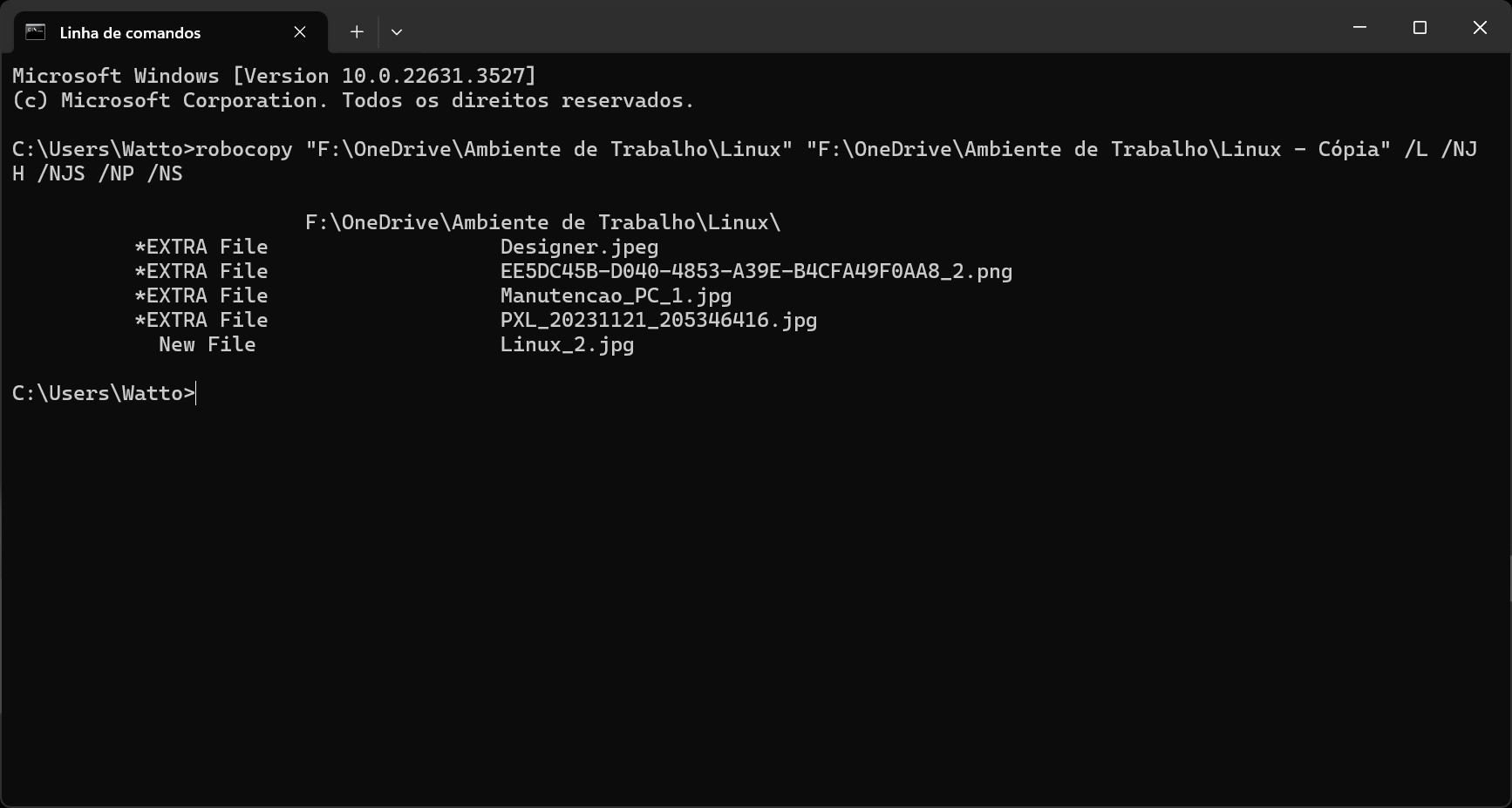The height and width of the screenshot is (808, 1512).
Task: Close the terminal window
Action: (x=1480, y=28)
